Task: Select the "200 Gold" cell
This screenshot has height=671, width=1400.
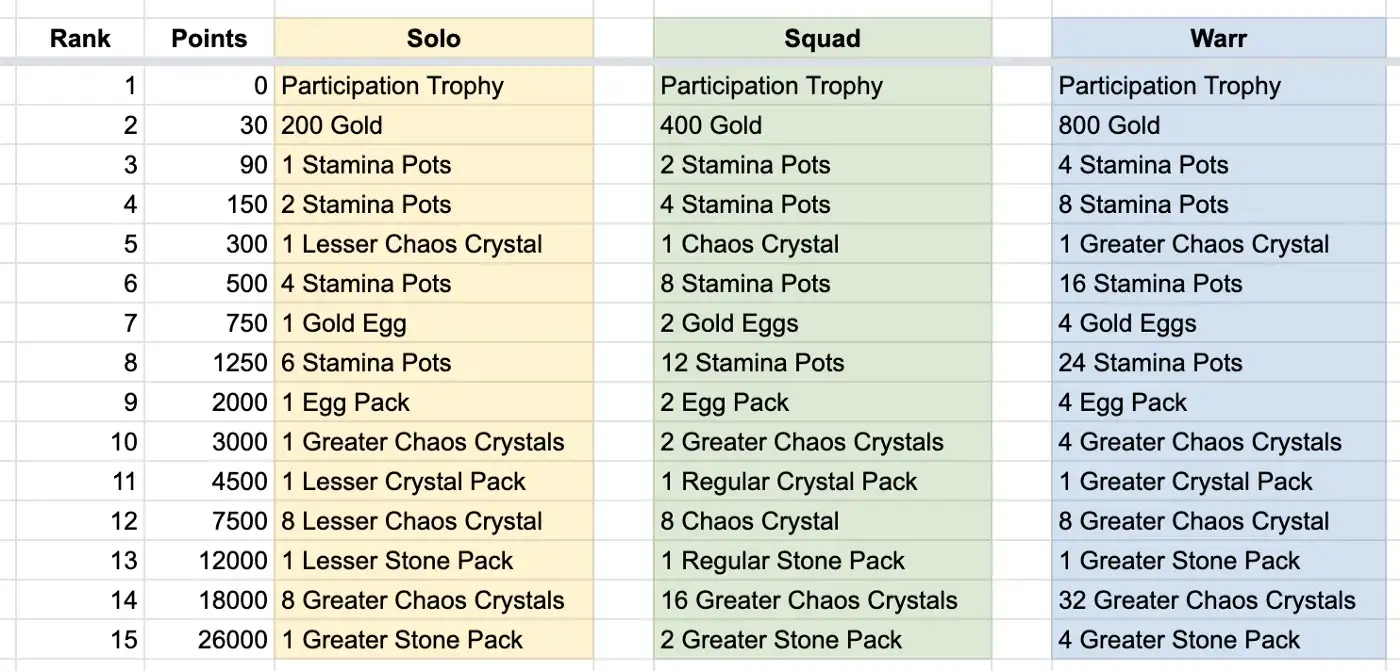Action: [433, 125]
